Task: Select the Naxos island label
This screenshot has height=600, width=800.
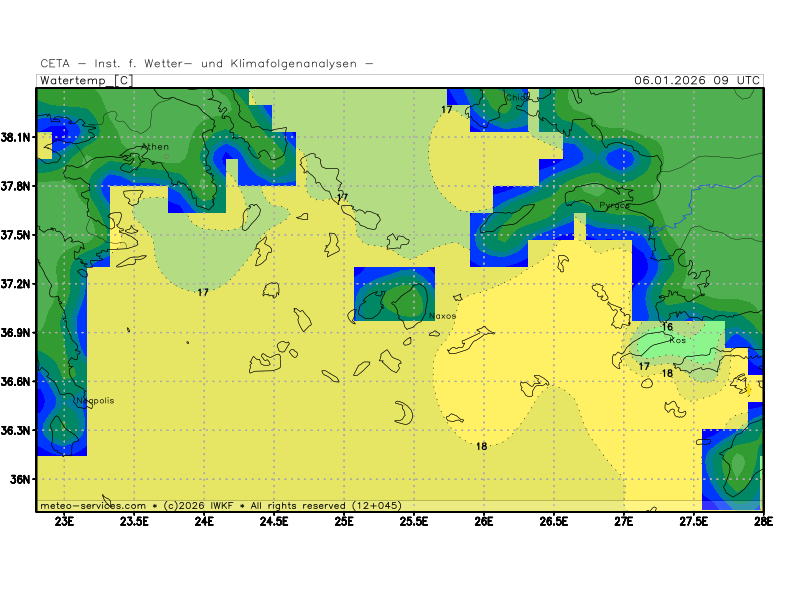Action: pyautogui.click(x=442, y=316)
